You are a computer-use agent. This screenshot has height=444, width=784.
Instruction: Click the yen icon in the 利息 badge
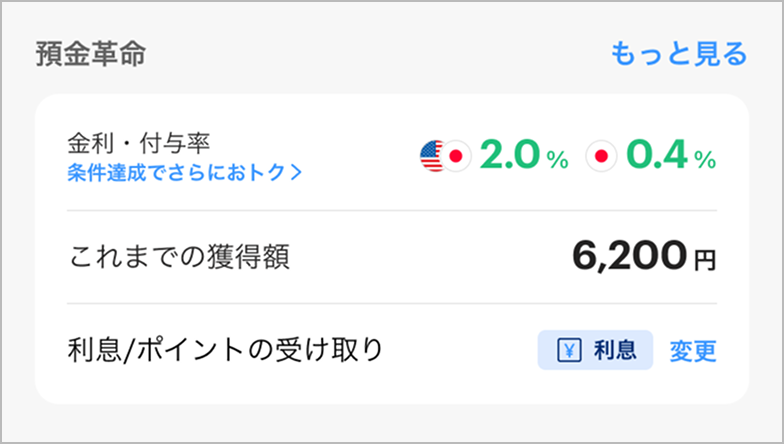click(566, 351)
